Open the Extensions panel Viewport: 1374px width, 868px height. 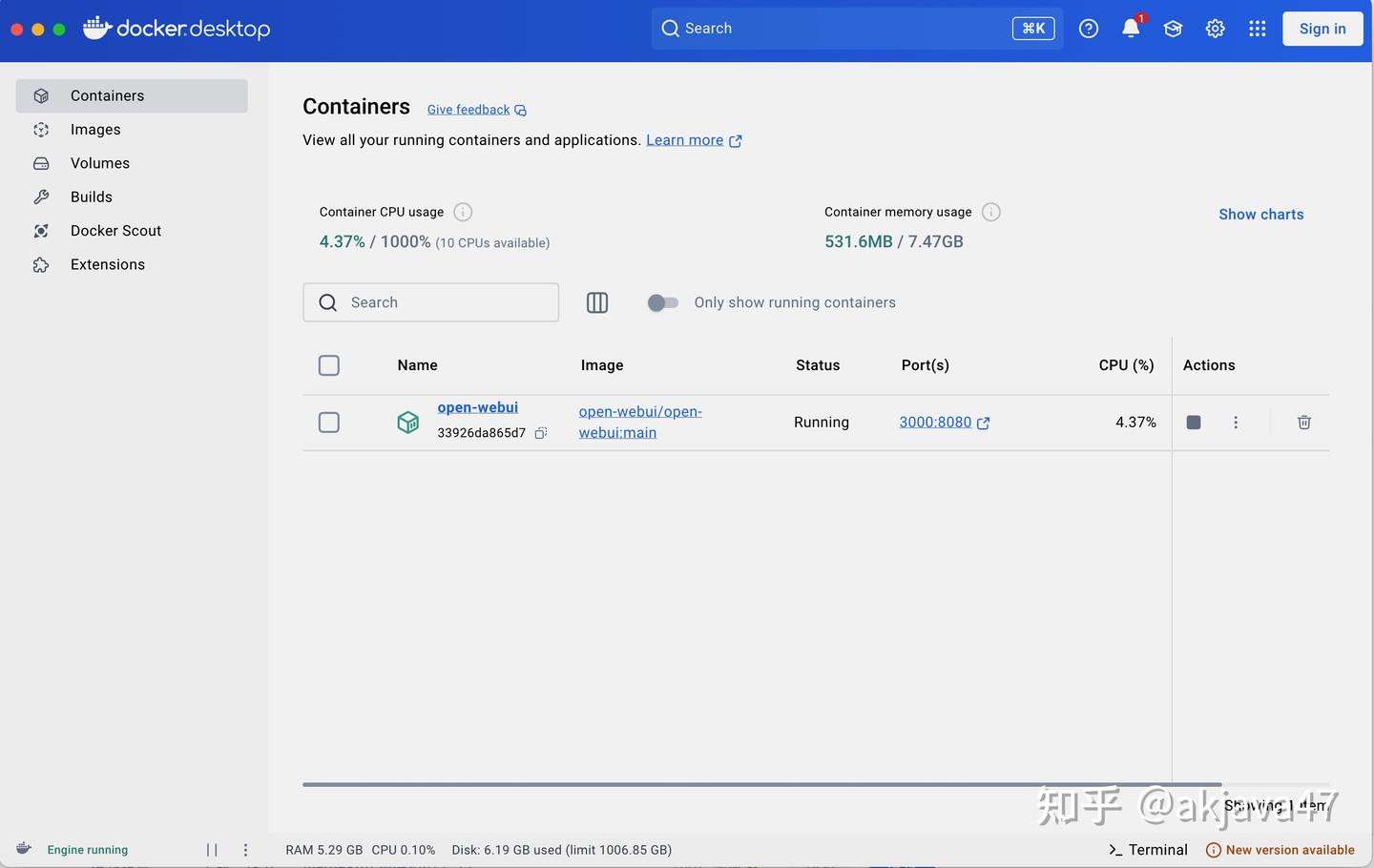pos(107,264)
